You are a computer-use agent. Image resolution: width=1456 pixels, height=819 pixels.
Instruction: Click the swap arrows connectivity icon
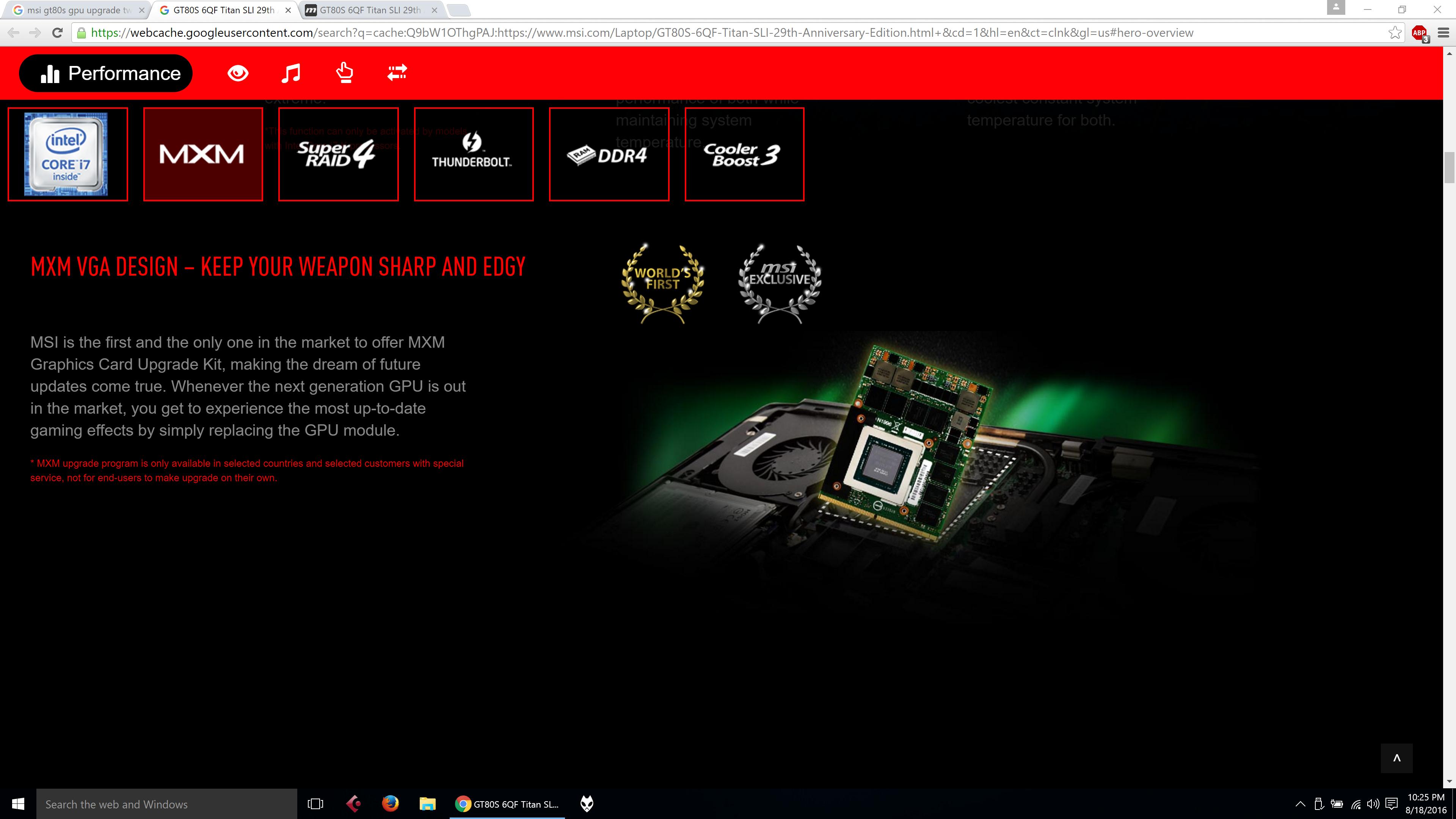(397, 72)
